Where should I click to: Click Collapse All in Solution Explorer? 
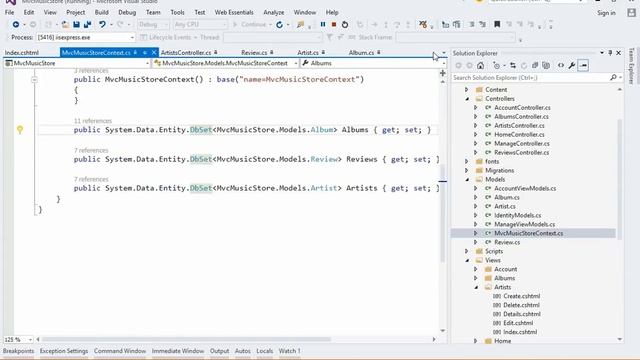coord(535,65)
